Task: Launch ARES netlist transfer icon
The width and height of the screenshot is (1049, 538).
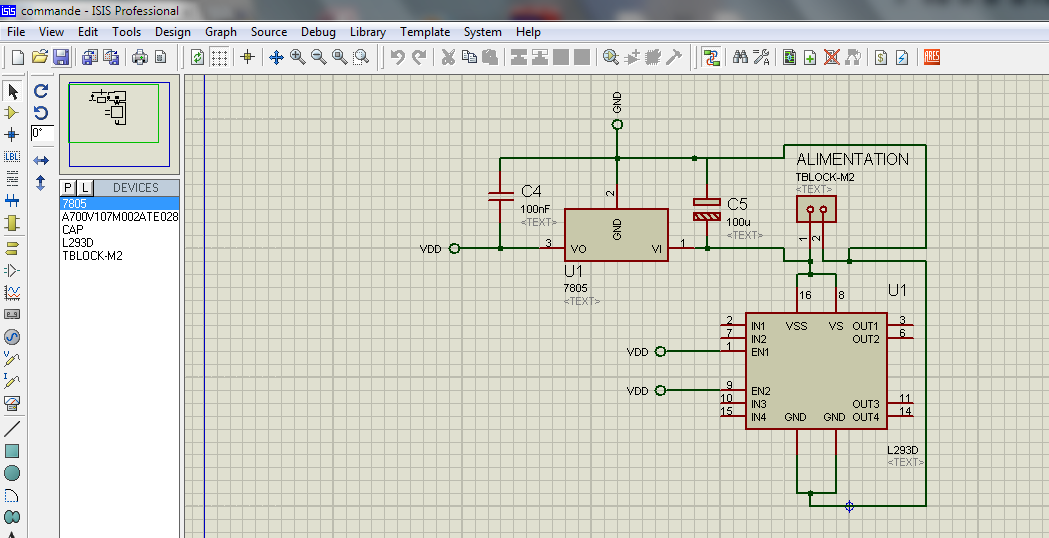Action: tap(932, 57)
